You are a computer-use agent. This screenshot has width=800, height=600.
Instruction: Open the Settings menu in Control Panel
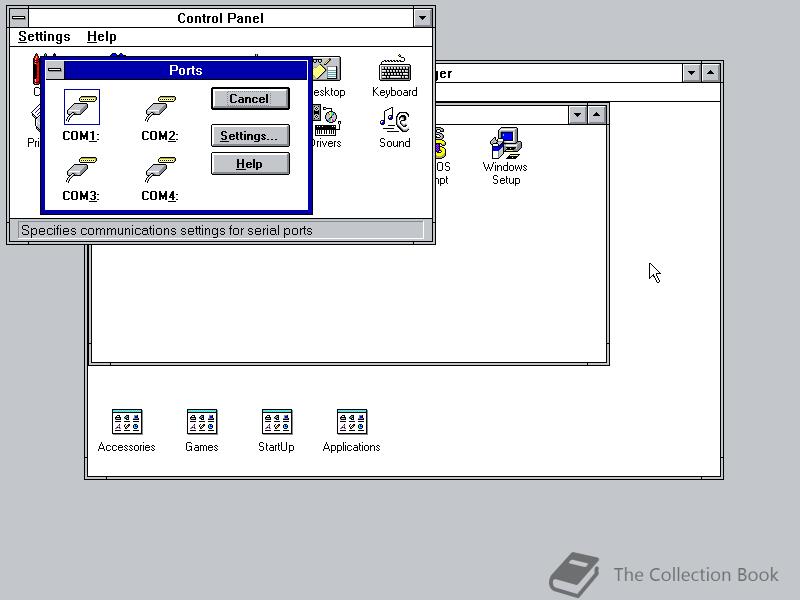(x=44, y=37)
